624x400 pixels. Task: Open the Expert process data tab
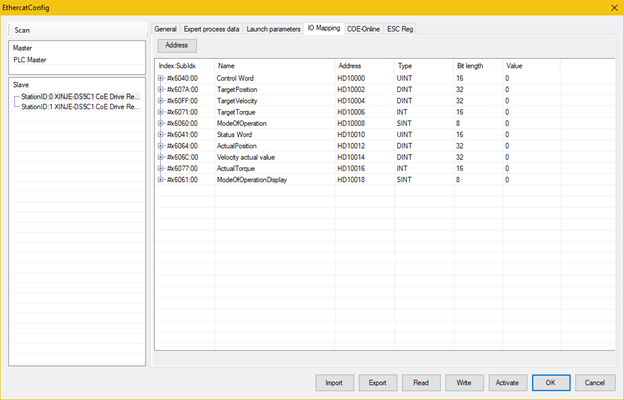coord(211,29)
